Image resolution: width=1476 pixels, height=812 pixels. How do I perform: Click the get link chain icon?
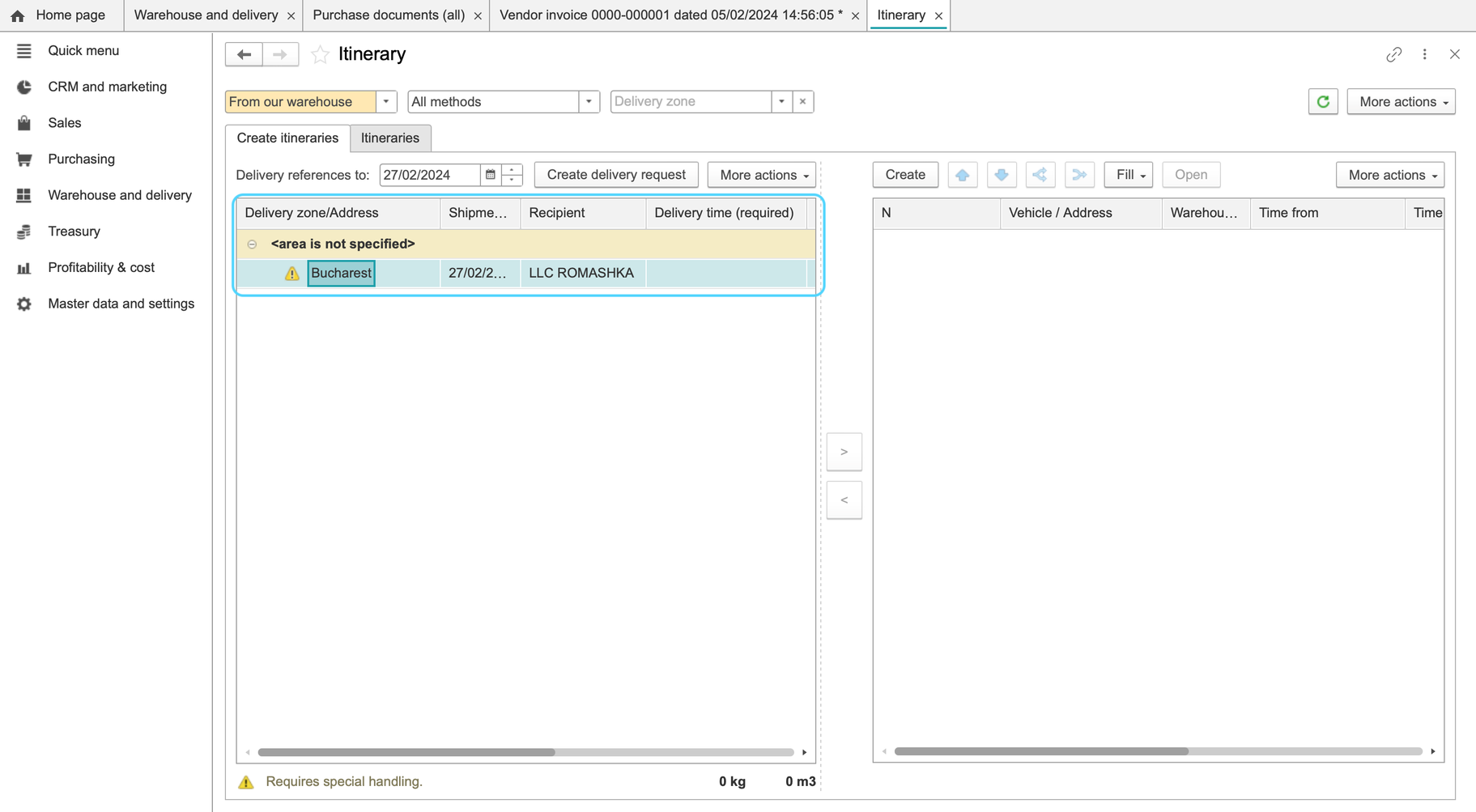click(1393, 54)
